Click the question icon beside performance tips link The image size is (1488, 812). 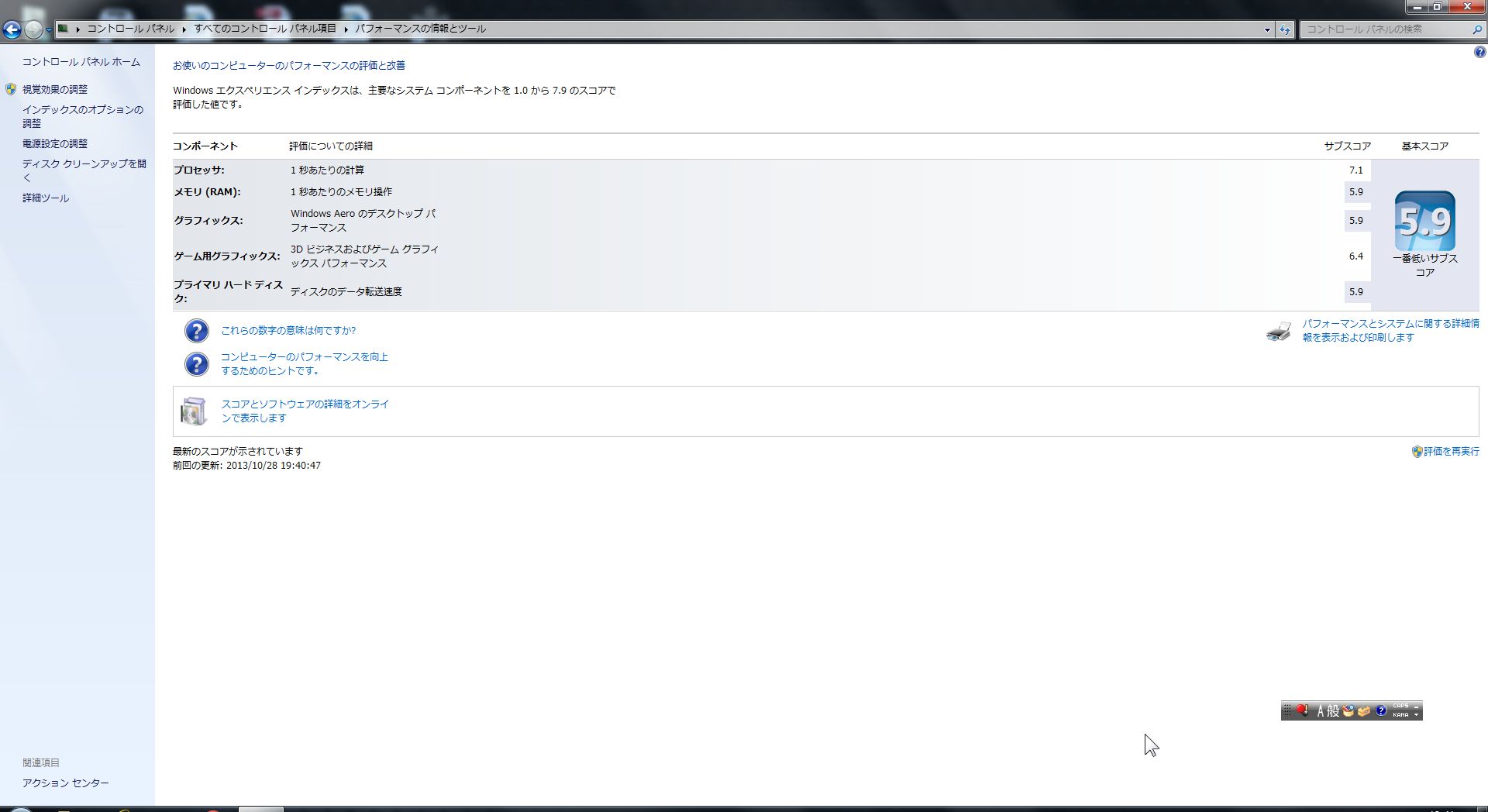tap(197, 364)
